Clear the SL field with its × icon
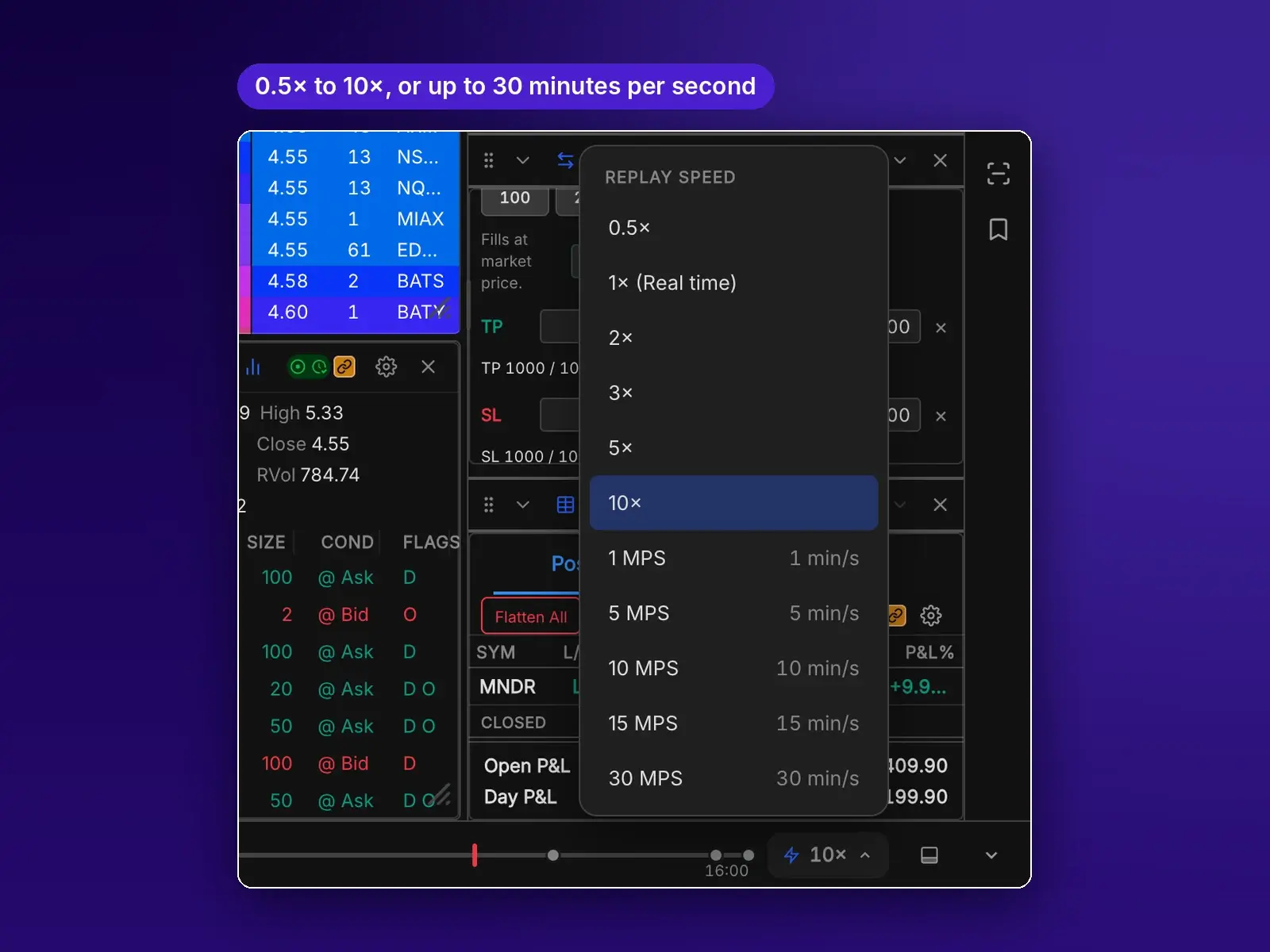The image size is (1270, 952). [941, 416]
